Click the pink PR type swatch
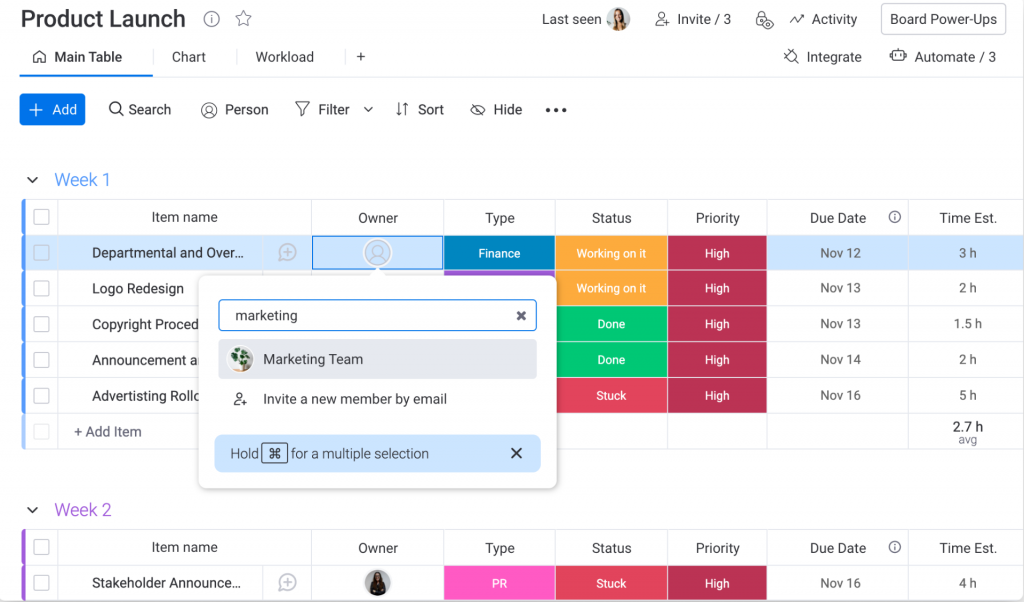The width and height of the screenshot is (1024, 602). click(x=499, y=583)
